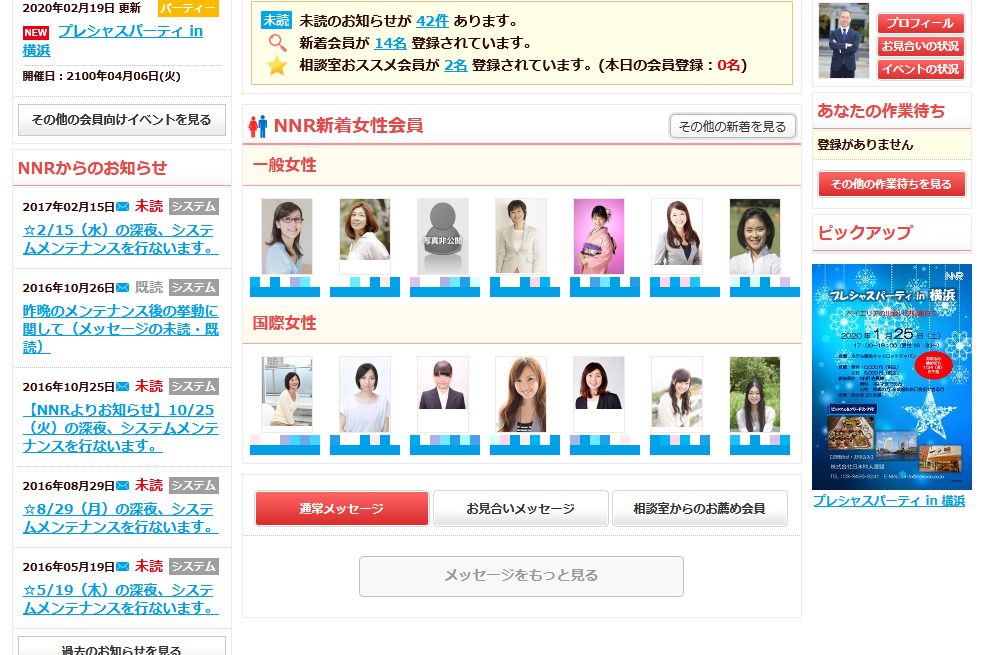Click the yellow star recommended members icon
The height and width of the screenshot is (655, 983).
pyautogui.click(x=276, y=65)
